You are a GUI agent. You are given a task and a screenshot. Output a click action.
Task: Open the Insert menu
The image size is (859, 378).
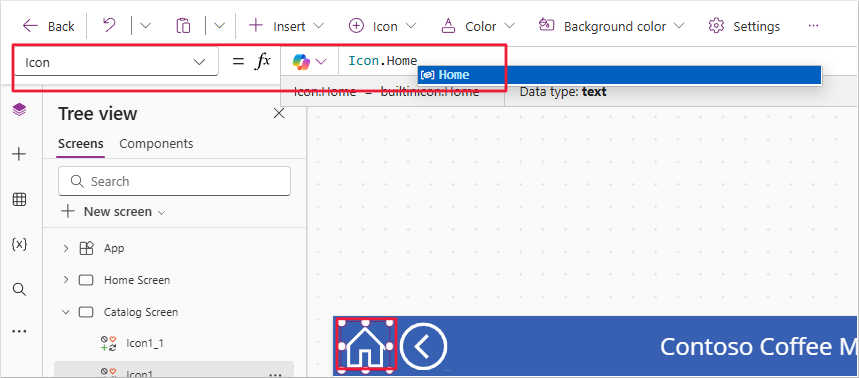click(286, 26)
